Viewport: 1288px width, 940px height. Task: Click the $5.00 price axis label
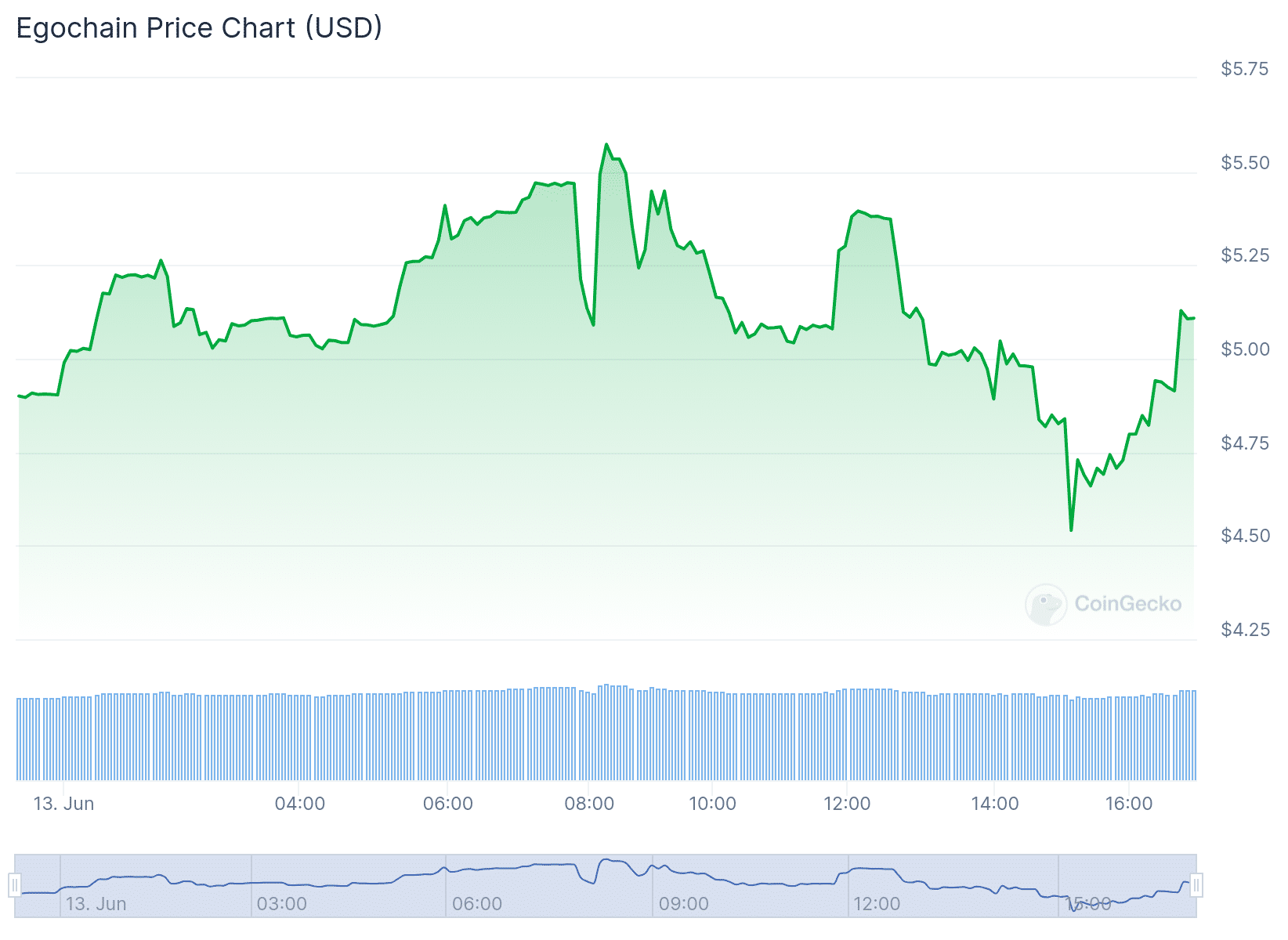[1245, 349]
